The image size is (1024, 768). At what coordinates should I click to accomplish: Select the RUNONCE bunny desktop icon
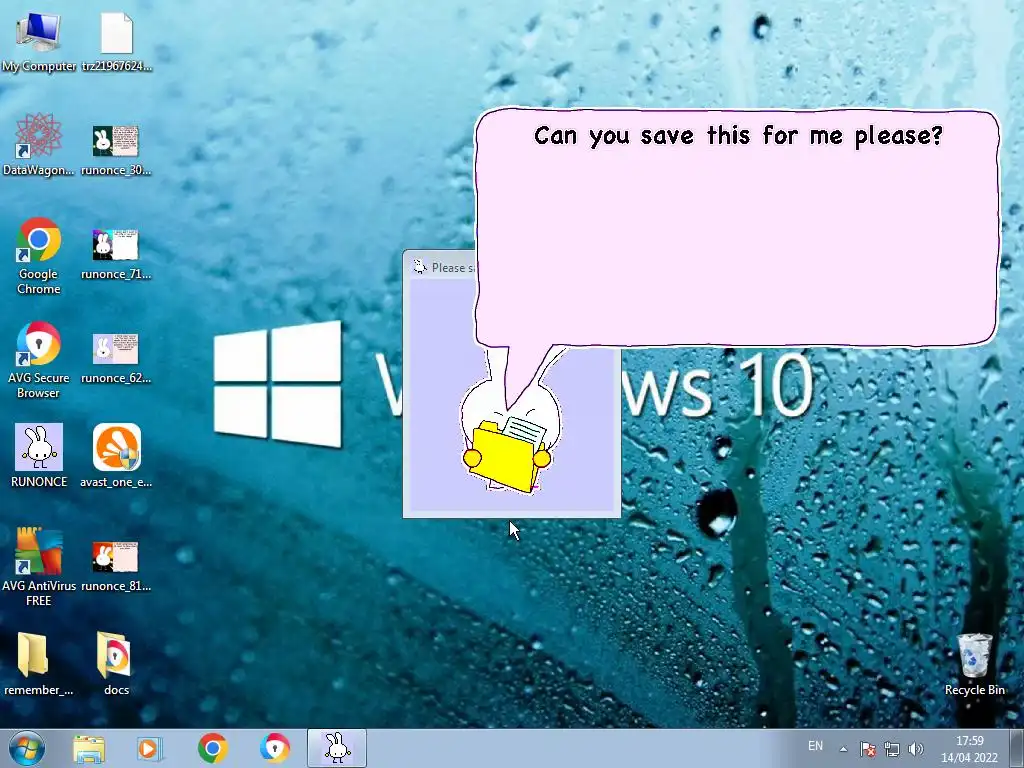pos(39,456)
